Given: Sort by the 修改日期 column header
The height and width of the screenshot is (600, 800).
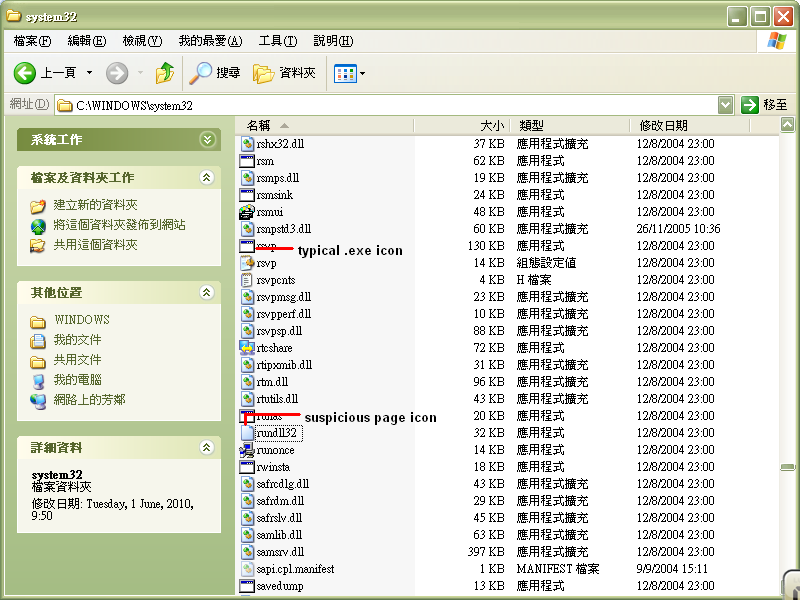Looking at the screenshot, I should click(x=689, y=126).
